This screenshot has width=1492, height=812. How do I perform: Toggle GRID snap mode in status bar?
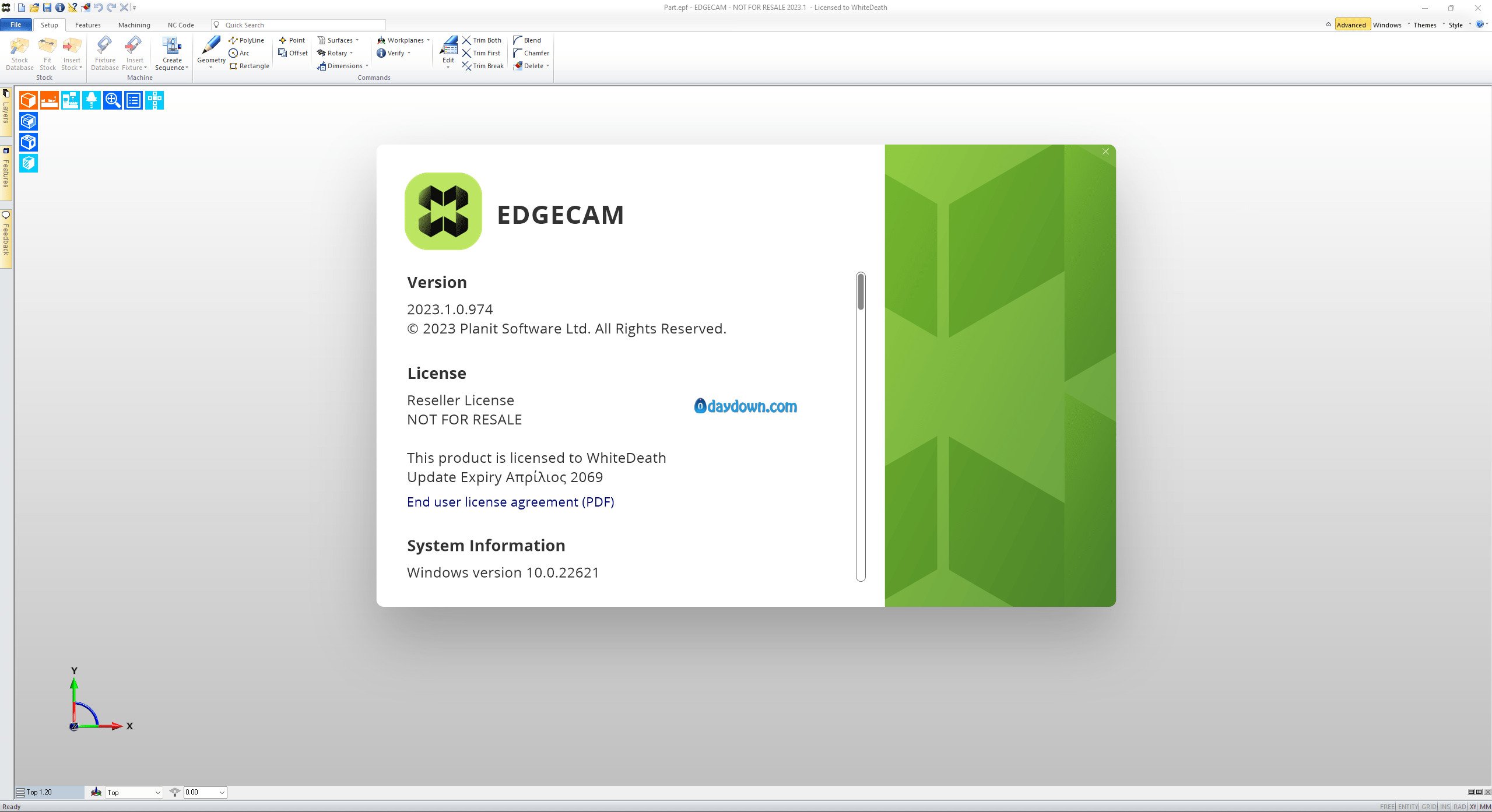tap(1428, 807)
